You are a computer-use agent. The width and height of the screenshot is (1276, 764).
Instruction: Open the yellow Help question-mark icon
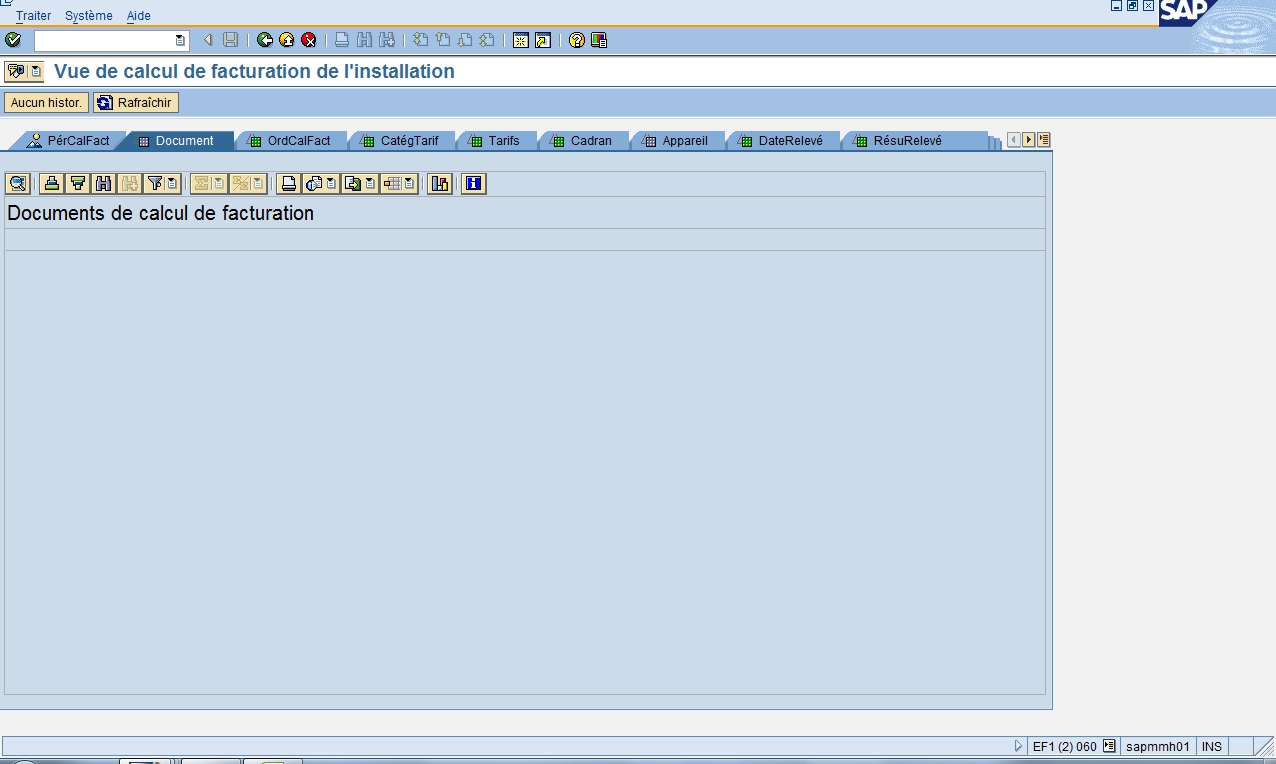[577, 40]
